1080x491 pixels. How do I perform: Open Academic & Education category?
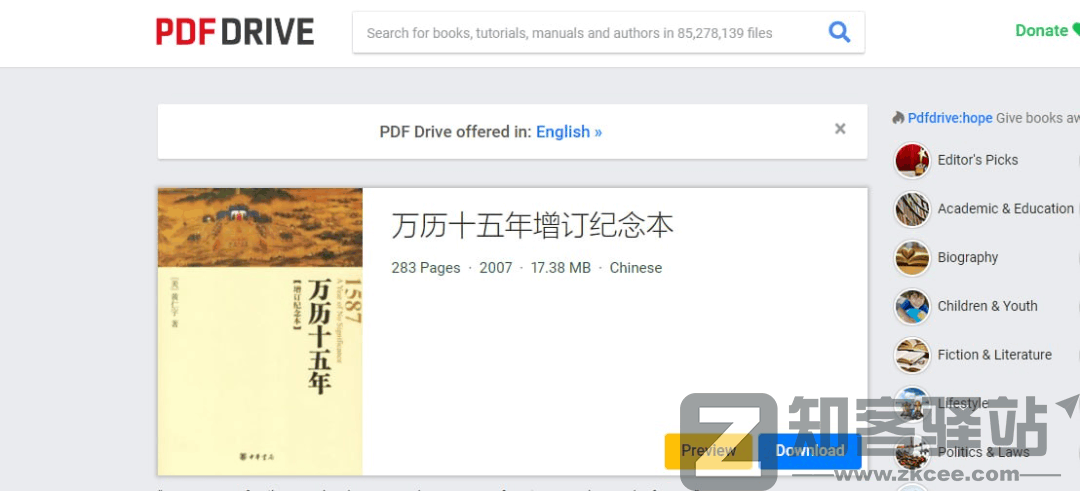[1005, 209]
